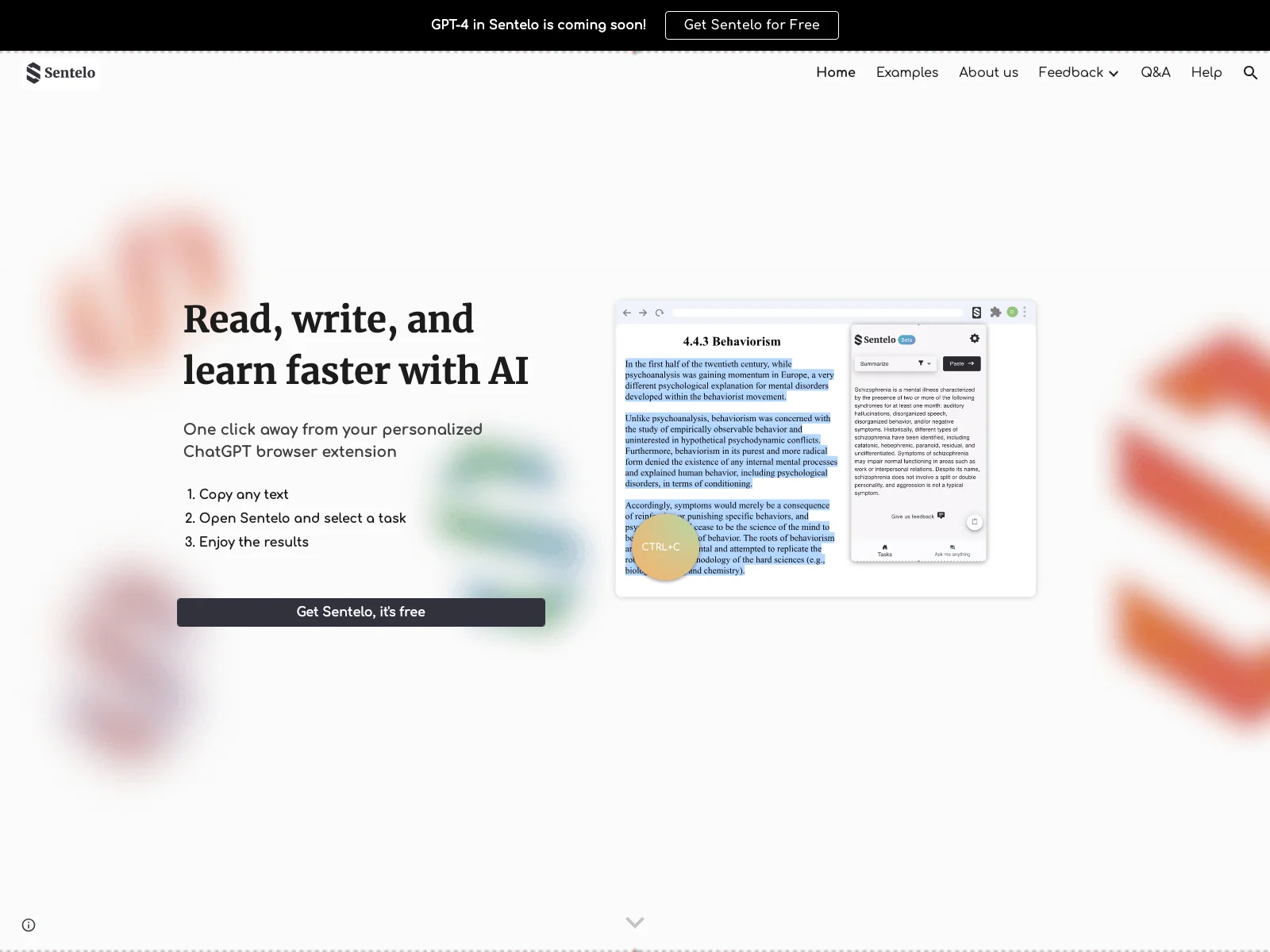Click the Copy any text list item
Image resolution: width=1270 pixels, height=952 pixels.
pos(243,494)
